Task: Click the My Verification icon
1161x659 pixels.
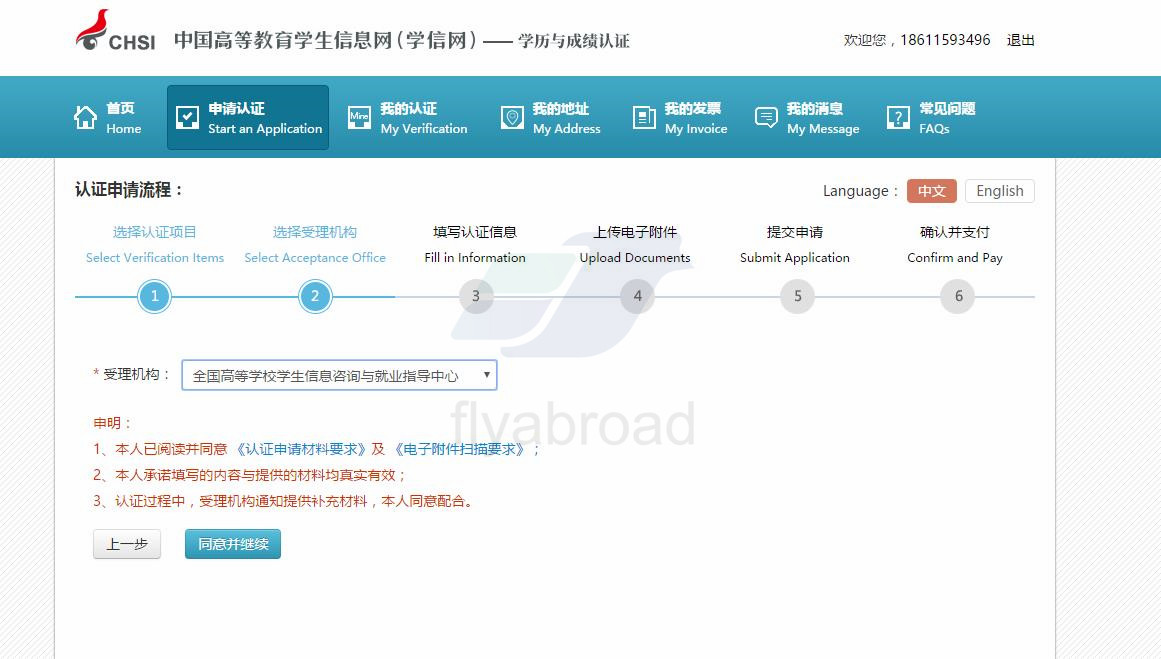Action: (x=359, y=118)
